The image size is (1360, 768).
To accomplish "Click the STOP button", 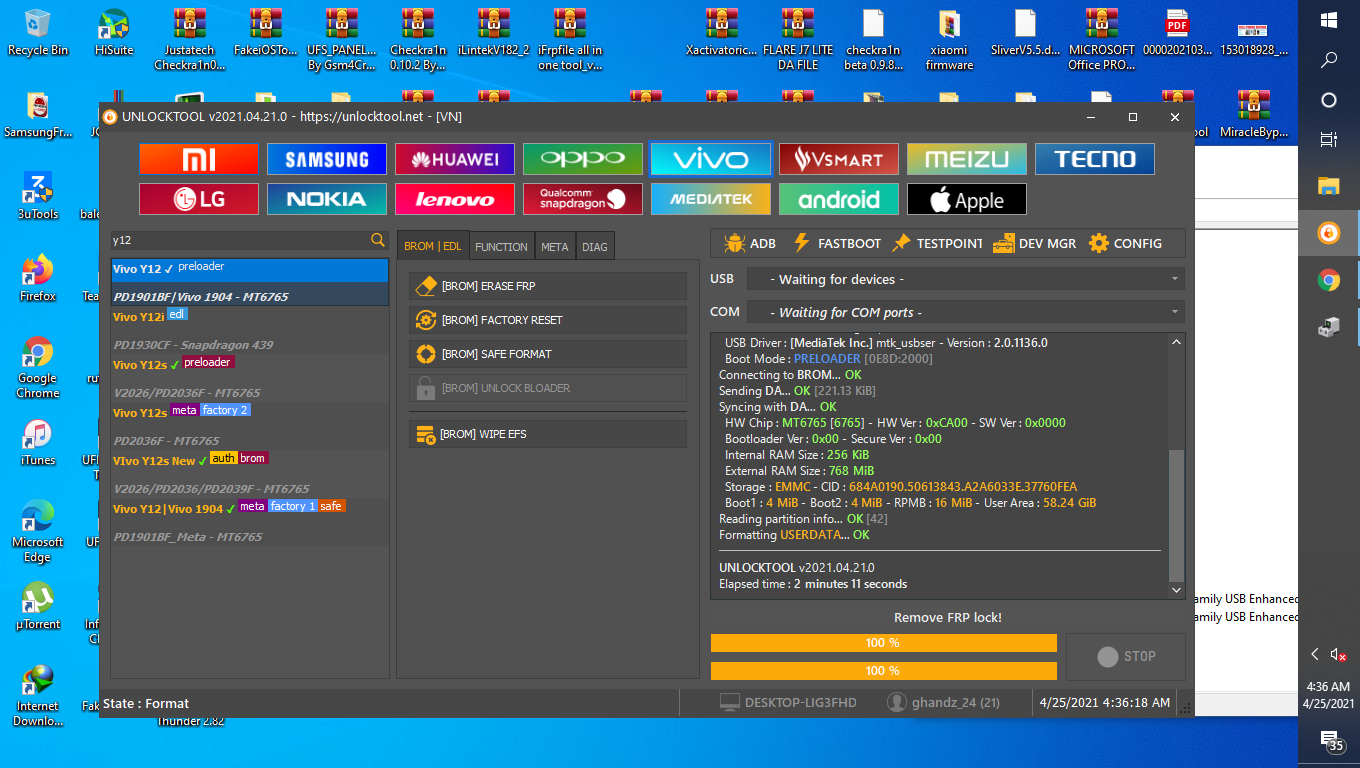I will (x=1126, y=656).
